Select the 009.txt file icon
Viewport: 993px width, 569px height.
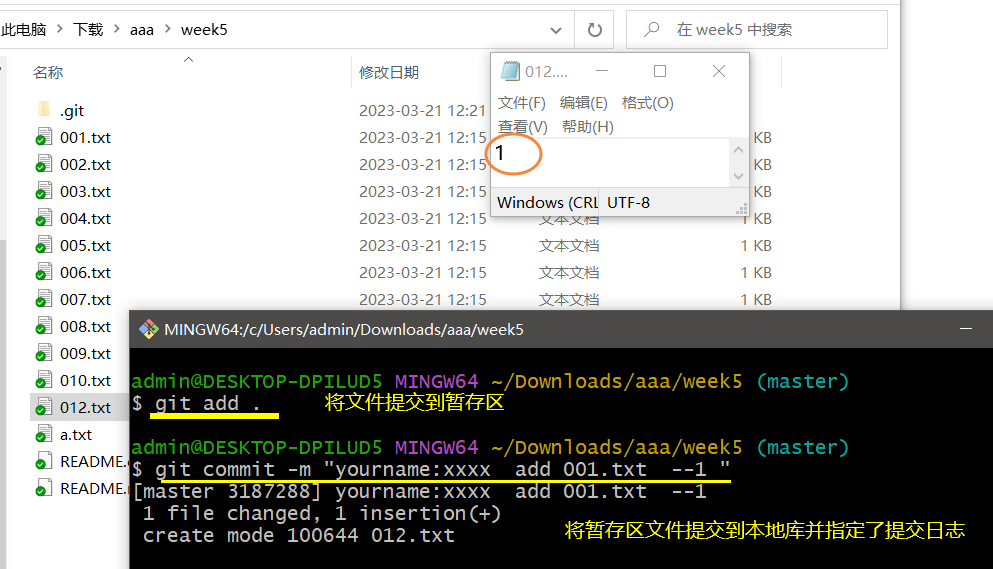[44, 354]
